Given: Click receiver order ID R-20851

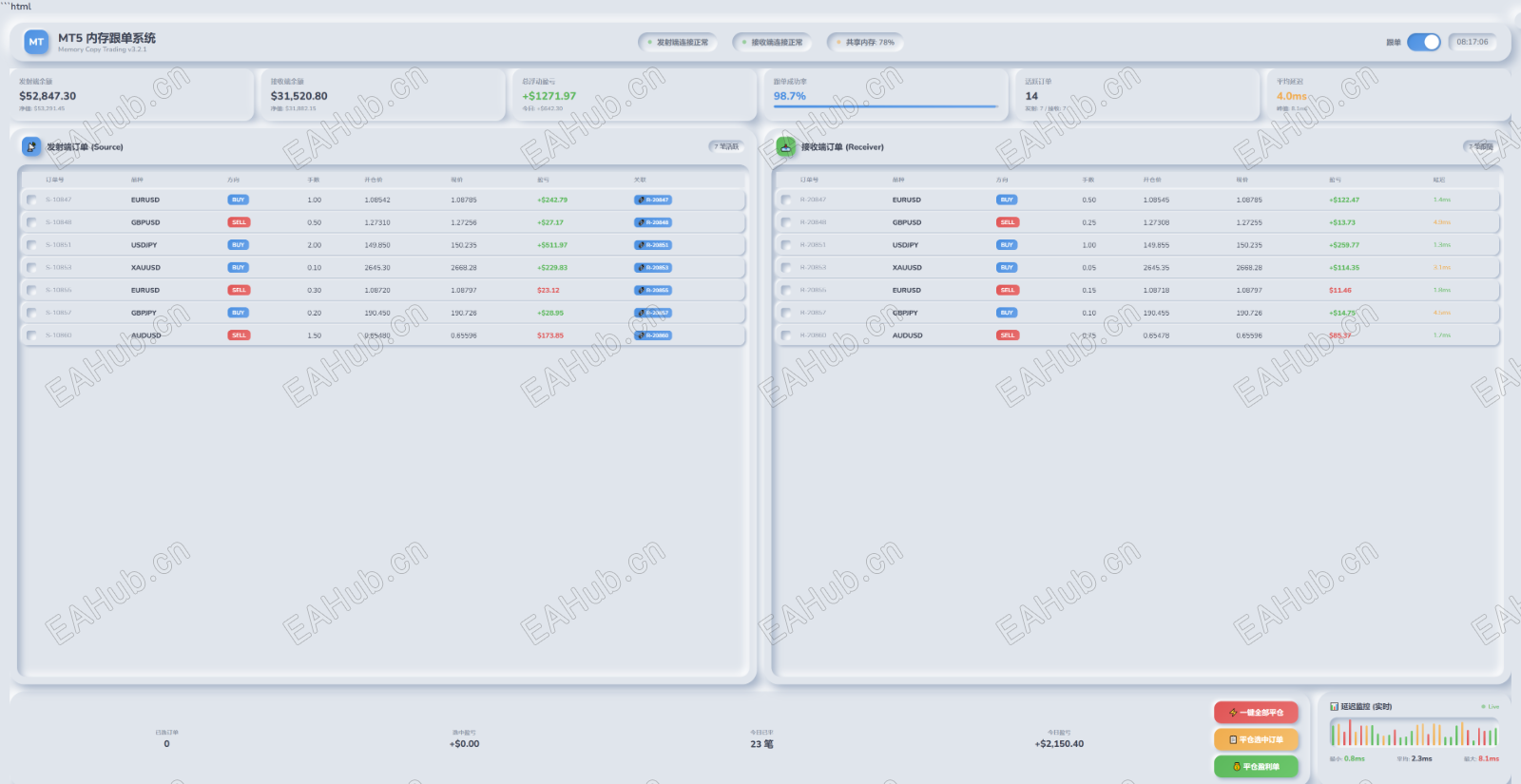Looking at the screenshot, I should coord(813,245).
